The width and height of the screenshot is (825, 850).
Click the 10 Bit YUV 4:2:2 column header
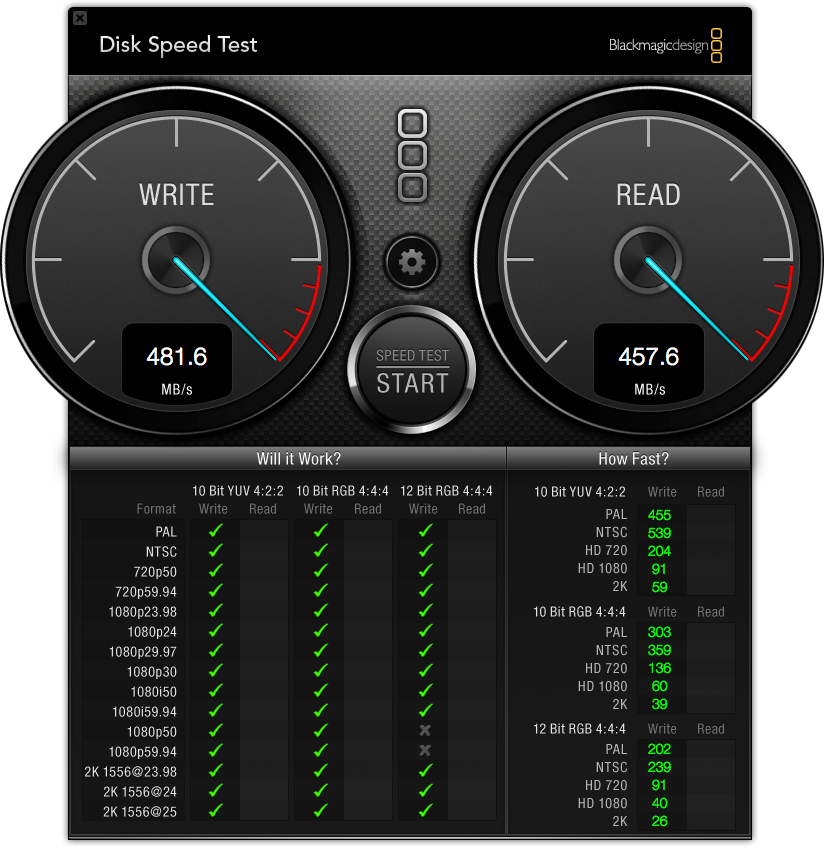pyautogui.click(x=237, y=492)
